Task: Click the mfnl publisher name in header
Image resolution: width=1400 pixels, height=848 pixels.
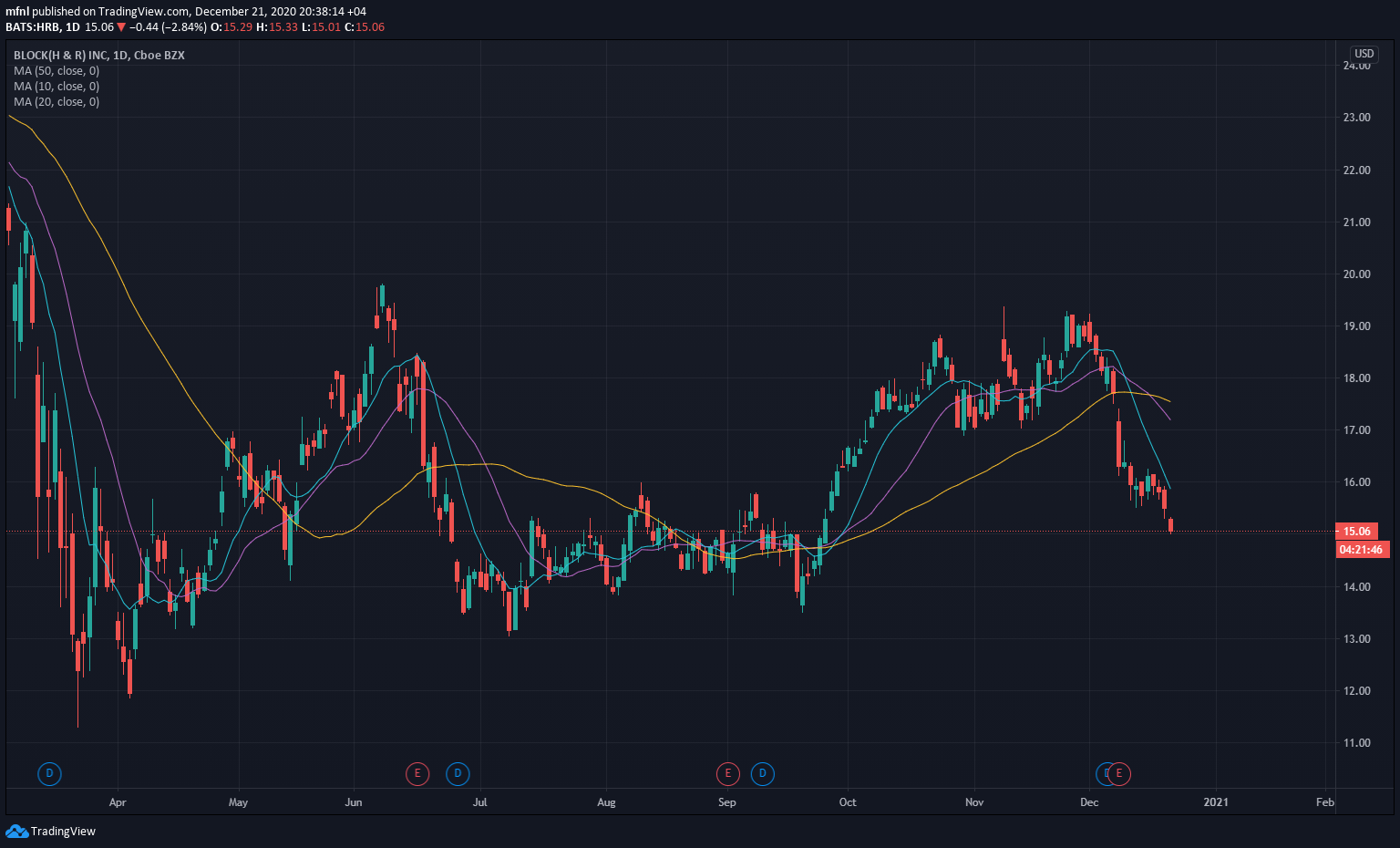Action: point(17,12)
